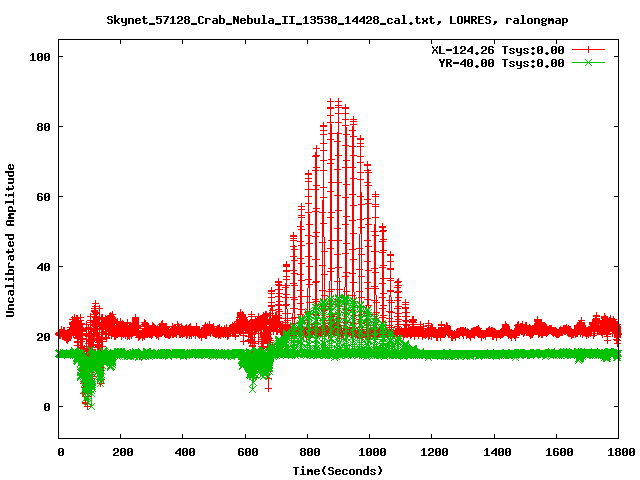This screenshot has height=480, width=640.
Task: Click the 1800 tick label on time axis
Action: 618,453
